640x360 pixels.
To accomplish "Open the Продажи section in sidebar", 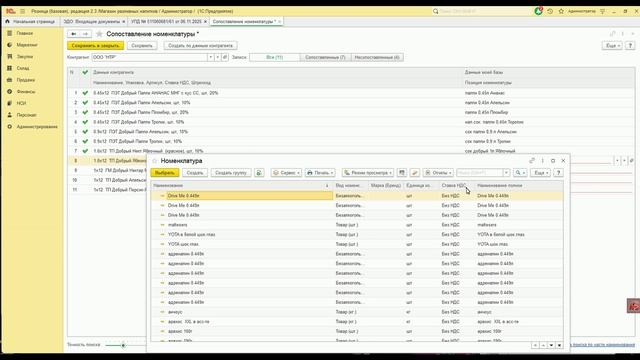I will (x=25, y=80).
